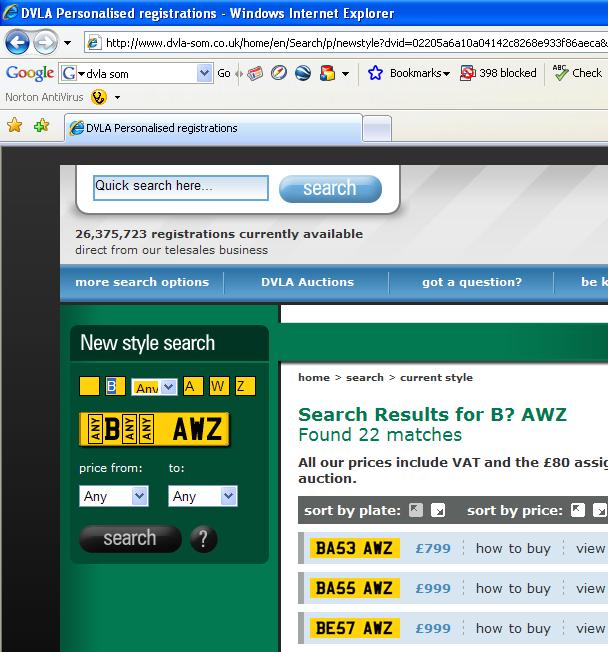Follow the home breadcrumb link
The width and height of the screenshot is (608, 652).
(x=314, y=378)
